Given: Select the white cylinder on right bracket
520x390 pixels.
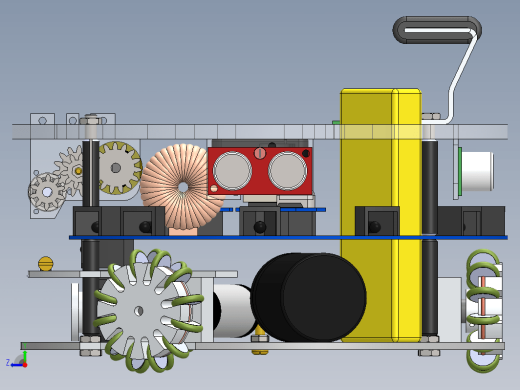Looking at the screenshot, I should coord(477,171).
